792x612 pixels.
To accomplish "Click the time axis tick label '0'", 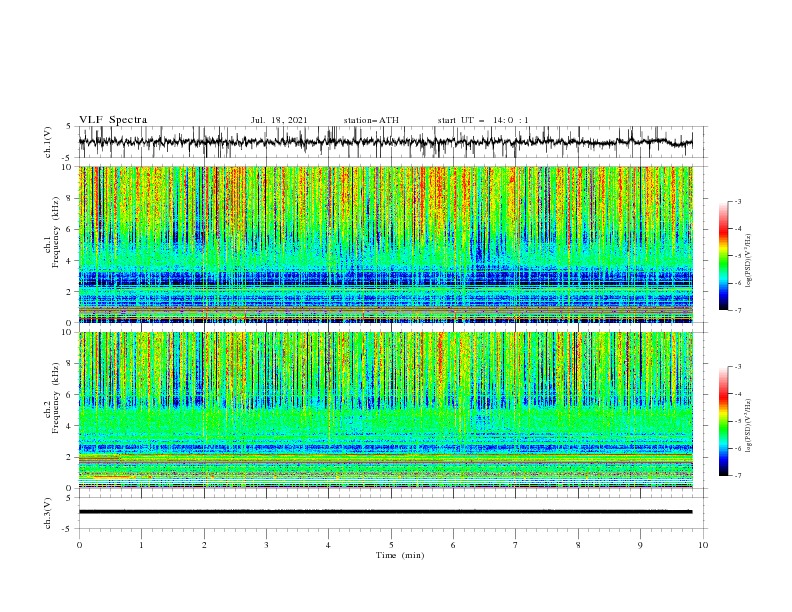I will click(x=79, y=545).
